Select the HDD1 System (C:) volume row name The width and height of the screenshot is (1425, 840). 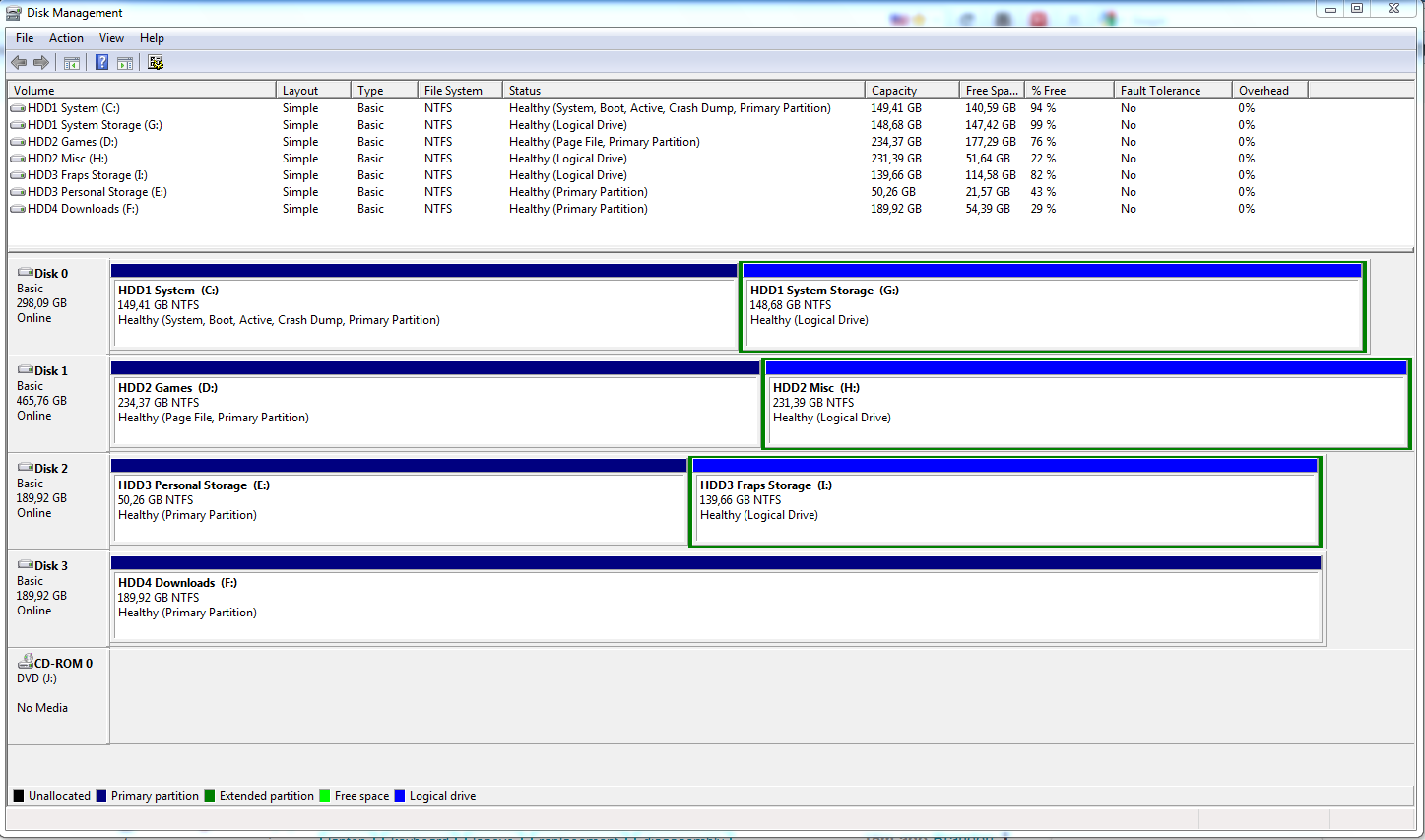(74, 108)
